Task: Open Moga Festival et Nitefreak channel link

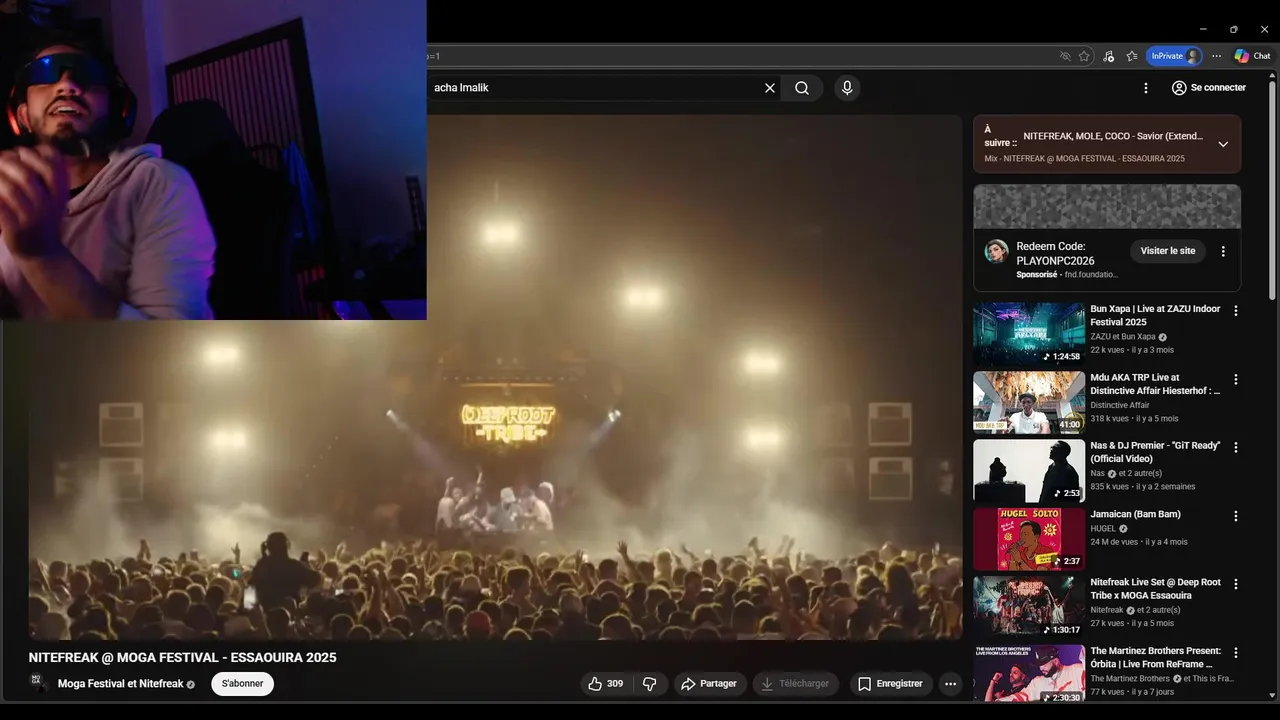Action: coord(120,684)
